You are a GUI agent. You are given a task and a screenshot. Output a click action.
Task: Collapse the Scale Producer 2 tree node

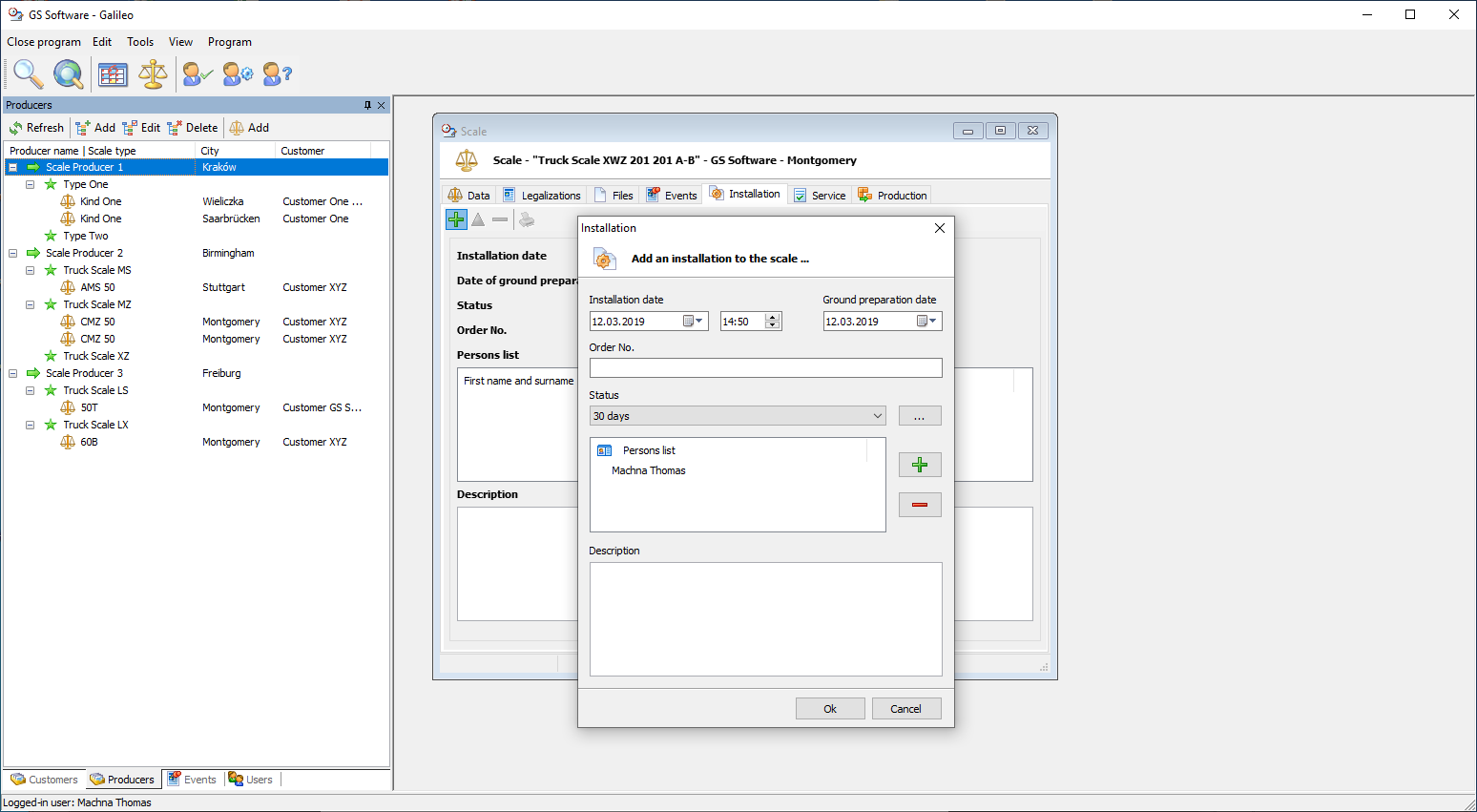13,253
